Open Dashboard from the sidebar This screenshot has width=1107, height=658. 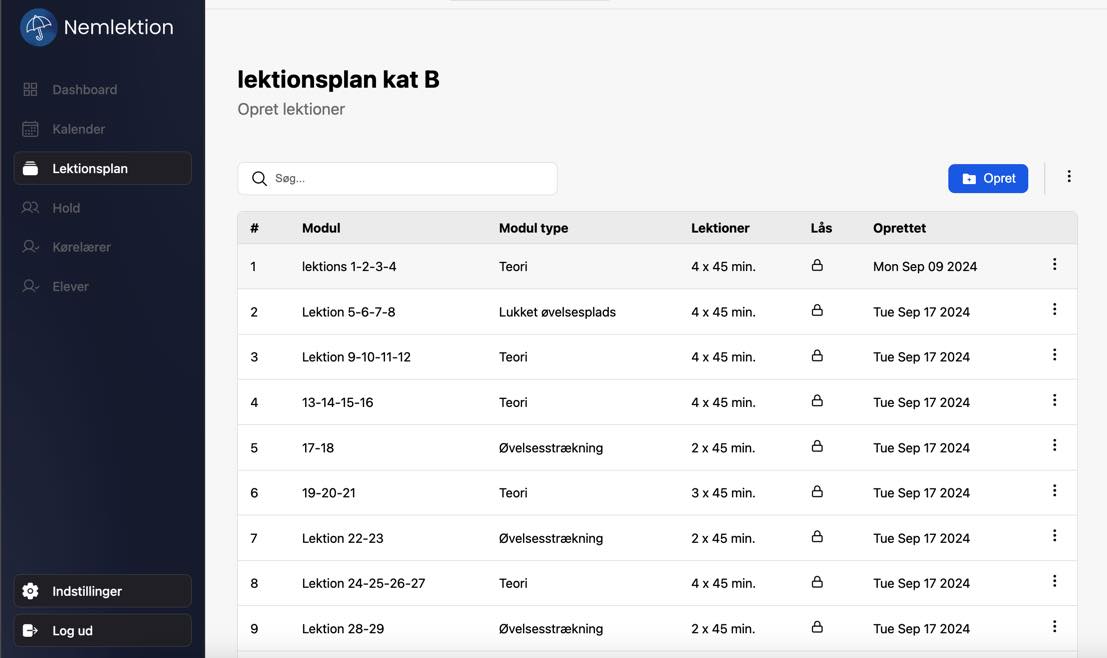point(84,90)
